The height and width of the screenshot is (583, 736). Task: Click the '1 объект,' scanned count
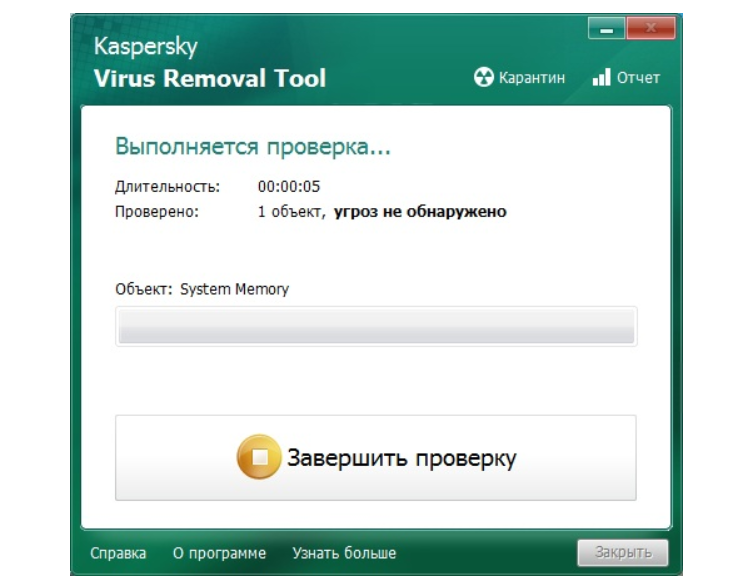tap(291, 212)
